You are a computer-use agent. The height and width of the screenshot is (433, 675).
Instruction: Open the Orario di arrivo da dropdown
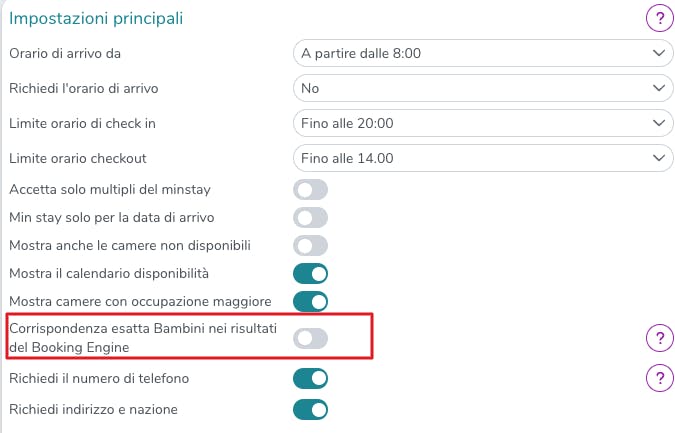pos(483,53)
